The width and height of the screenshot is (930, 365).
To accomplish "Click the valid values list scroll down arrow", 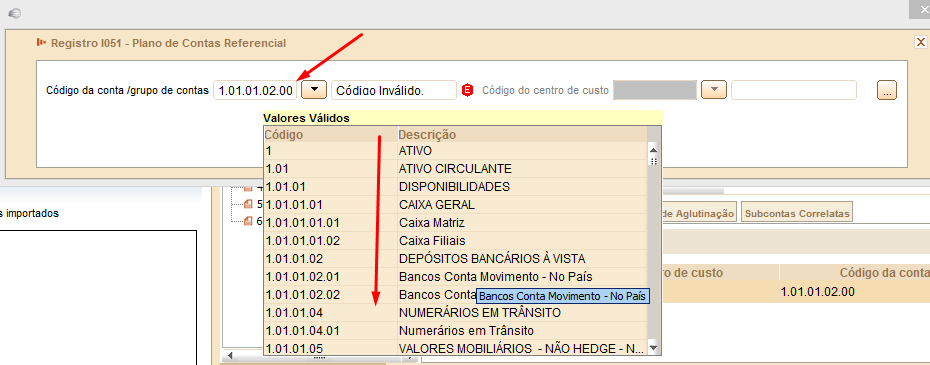I will click(654, 348).
